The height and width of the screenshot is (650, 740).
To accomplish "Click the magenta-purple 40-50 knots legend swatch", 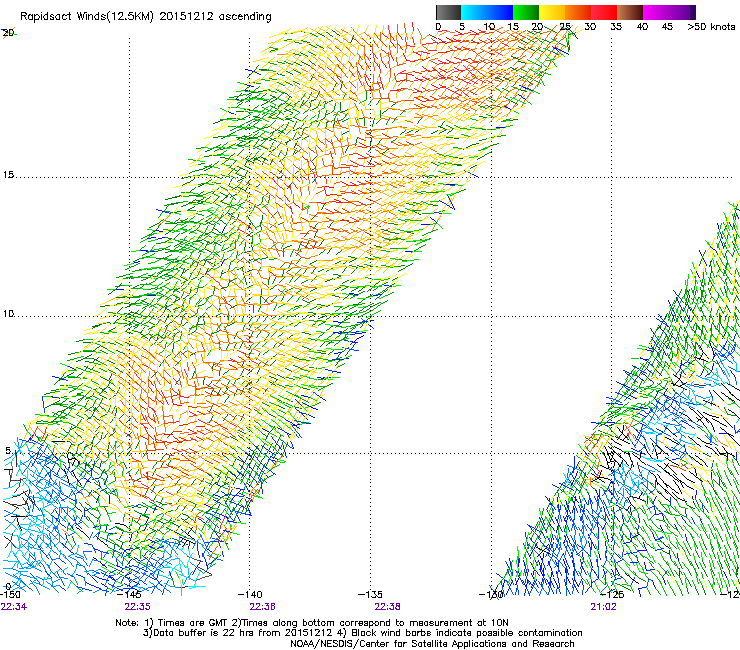I will pos(669,12).
